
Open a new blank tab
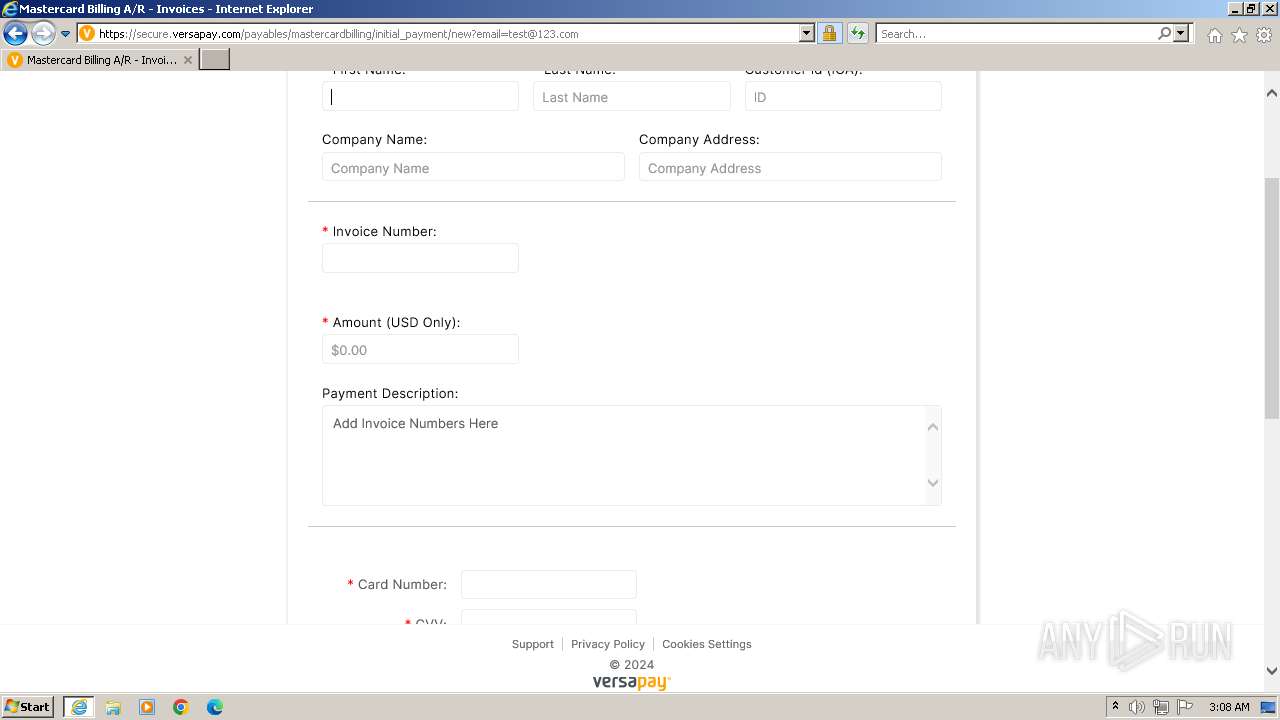click(x=215, y=60)
